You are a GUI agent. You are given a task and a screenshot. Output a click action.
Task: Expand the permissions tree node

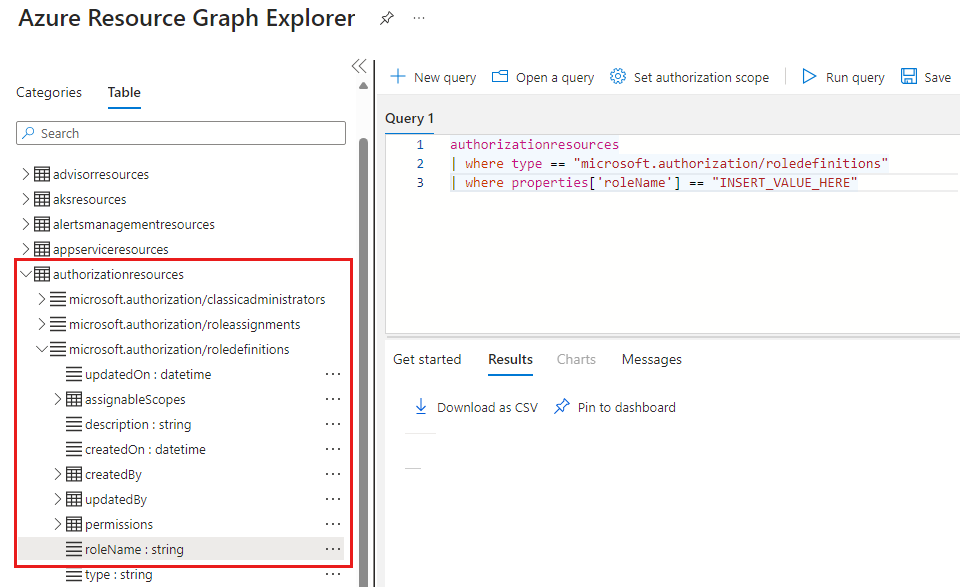57,523
